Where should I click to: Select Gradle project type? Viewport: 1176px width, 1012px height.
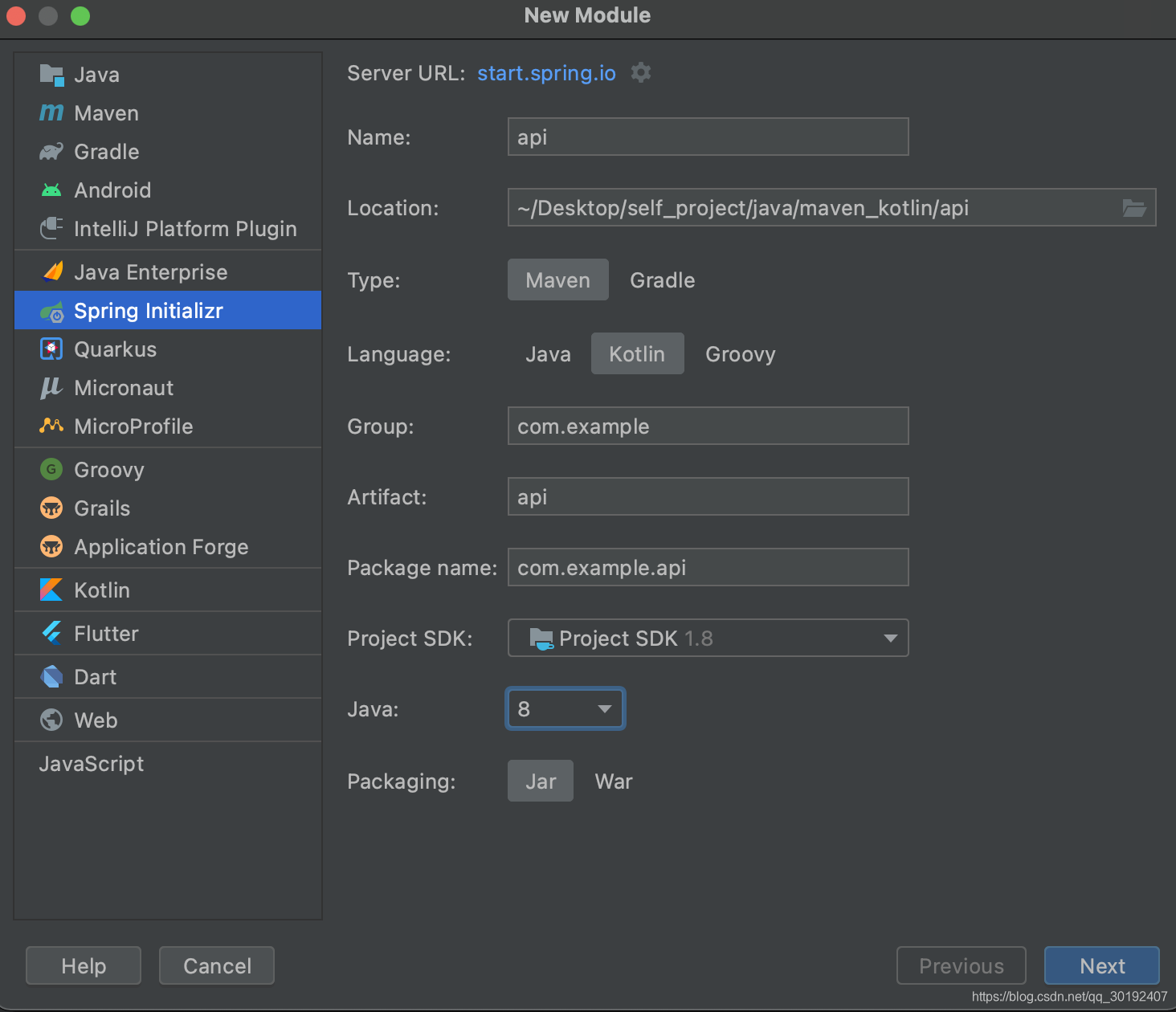[663, 280]
